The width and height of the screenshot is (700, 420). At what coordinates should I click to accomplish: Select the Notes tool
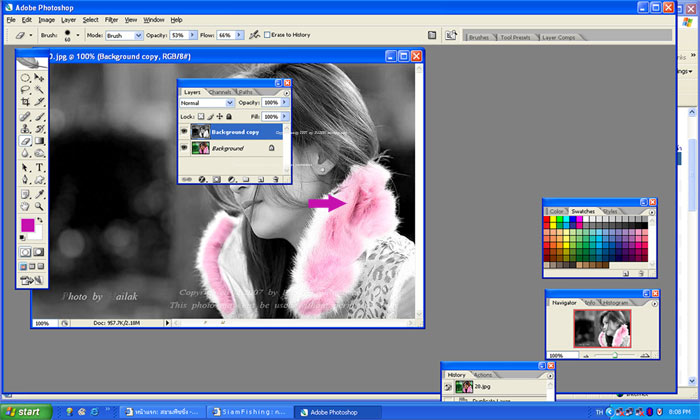pyautogui.click(x=25, y=194)
